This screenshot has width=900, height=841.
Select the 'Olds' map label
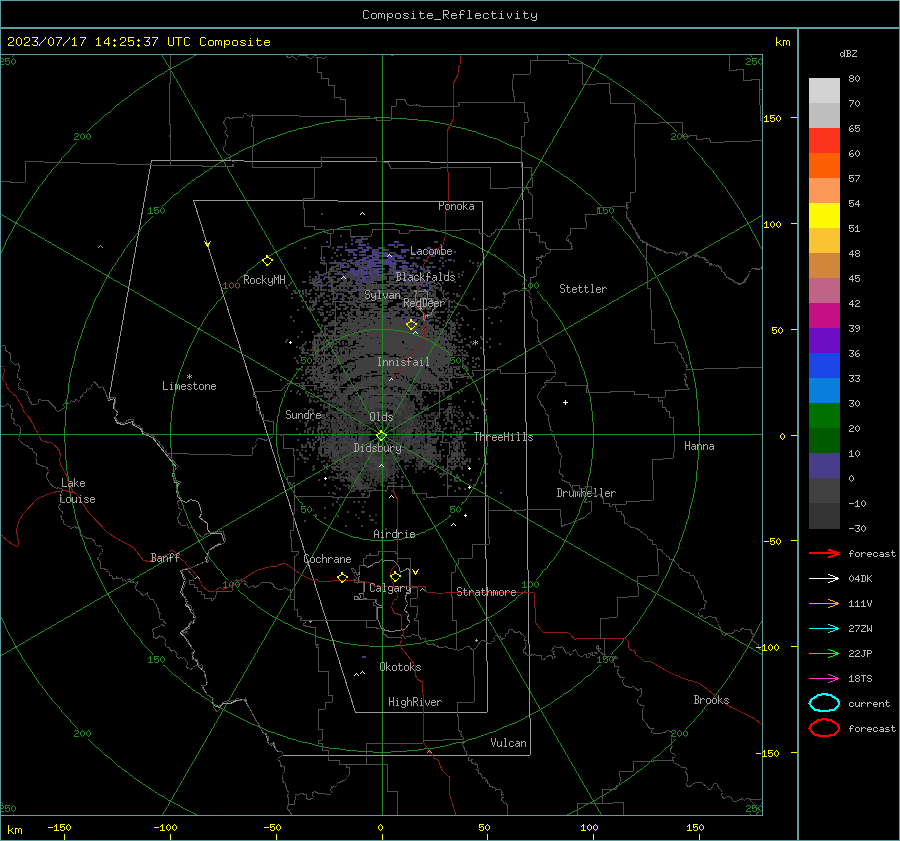(381, 417)
